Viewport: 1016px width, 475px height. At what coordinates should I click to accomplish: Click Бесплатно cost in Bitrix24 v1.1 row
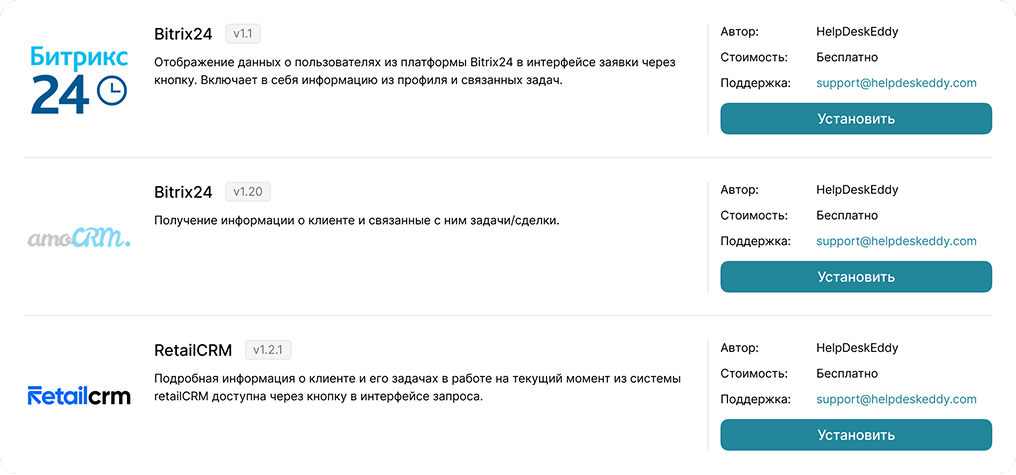point(847,57)
